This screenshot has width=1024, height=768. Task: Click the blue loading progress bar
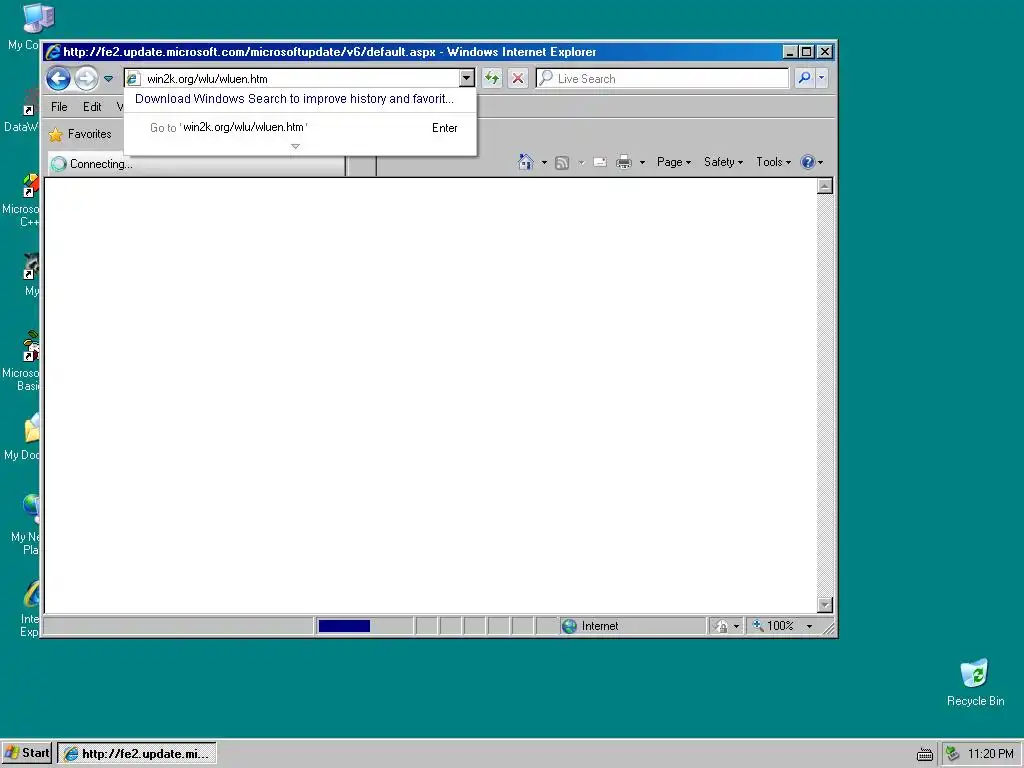point(344,626)
